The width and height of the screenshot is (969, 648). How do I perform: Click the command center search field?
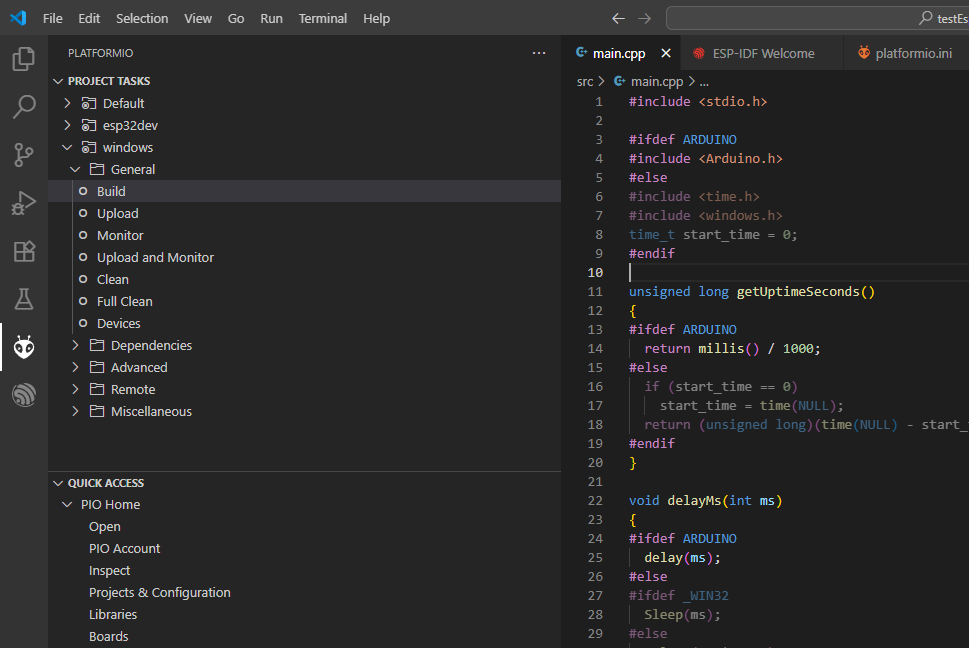tap(818, 19)
